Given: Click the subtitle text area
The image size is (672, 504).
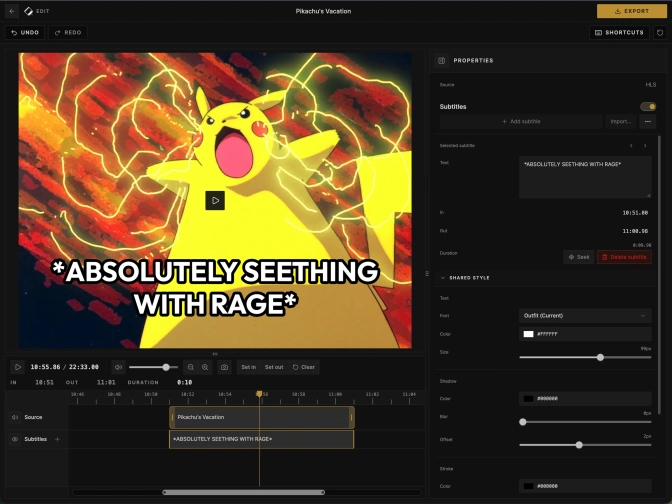Looking at the screenshot, I should click(x=585, y=177).
